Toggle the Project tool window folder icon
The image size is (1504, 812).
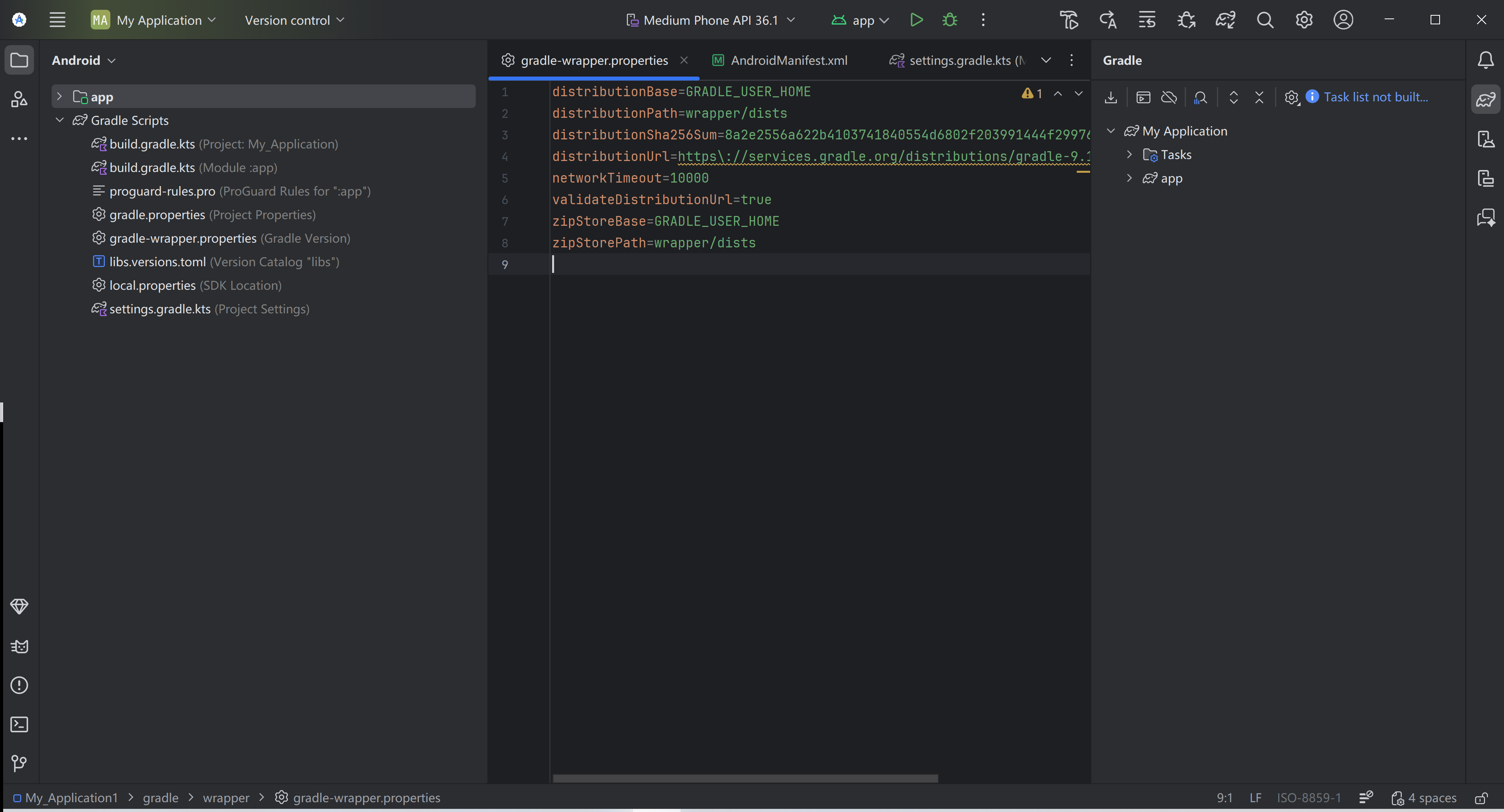[x=19, y=60]
